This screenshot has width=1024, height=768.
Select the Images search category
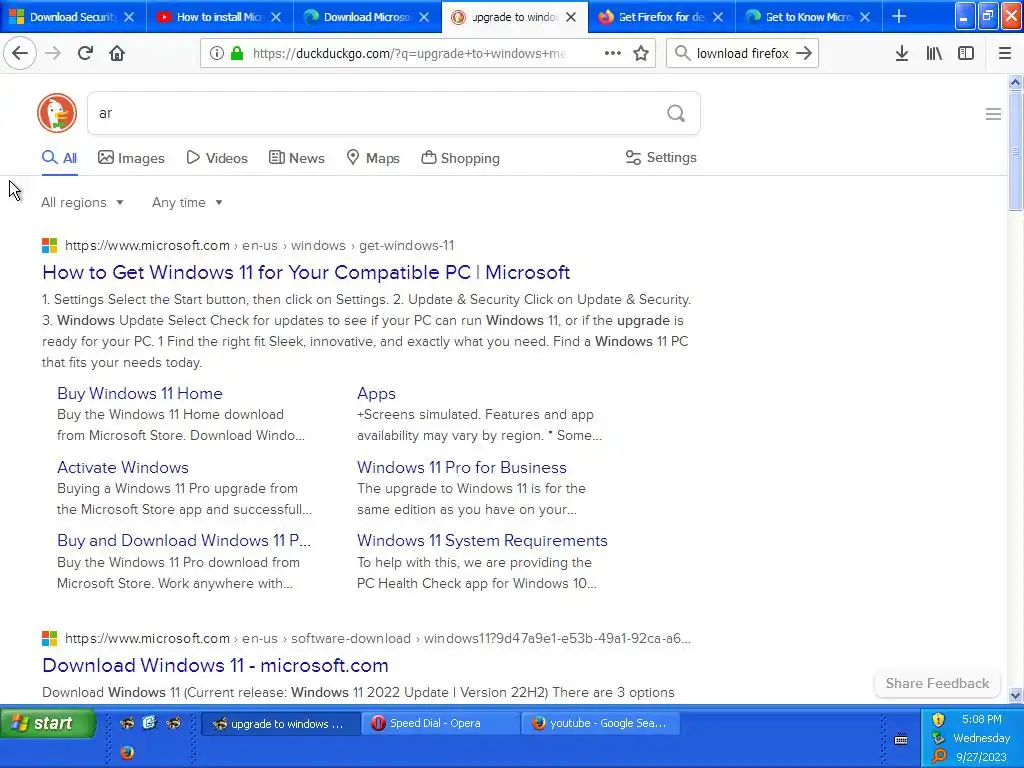click(x=131, y=158)
